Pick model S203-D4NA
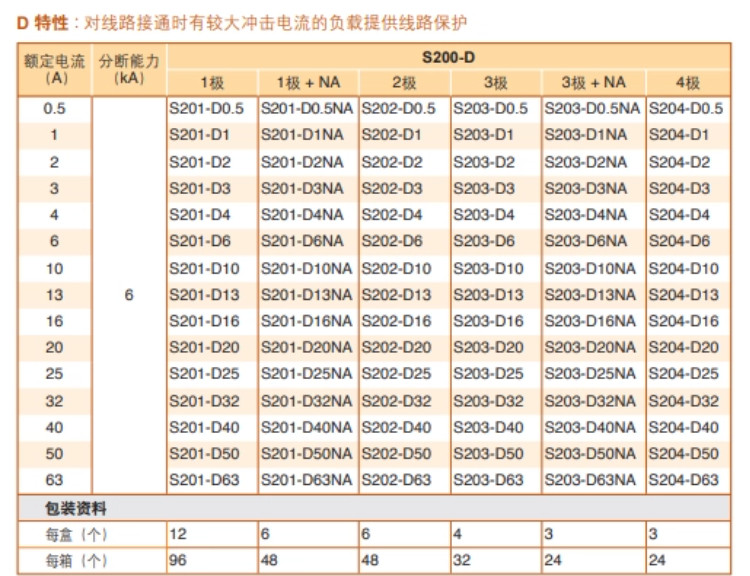 [x=586, y=215]
